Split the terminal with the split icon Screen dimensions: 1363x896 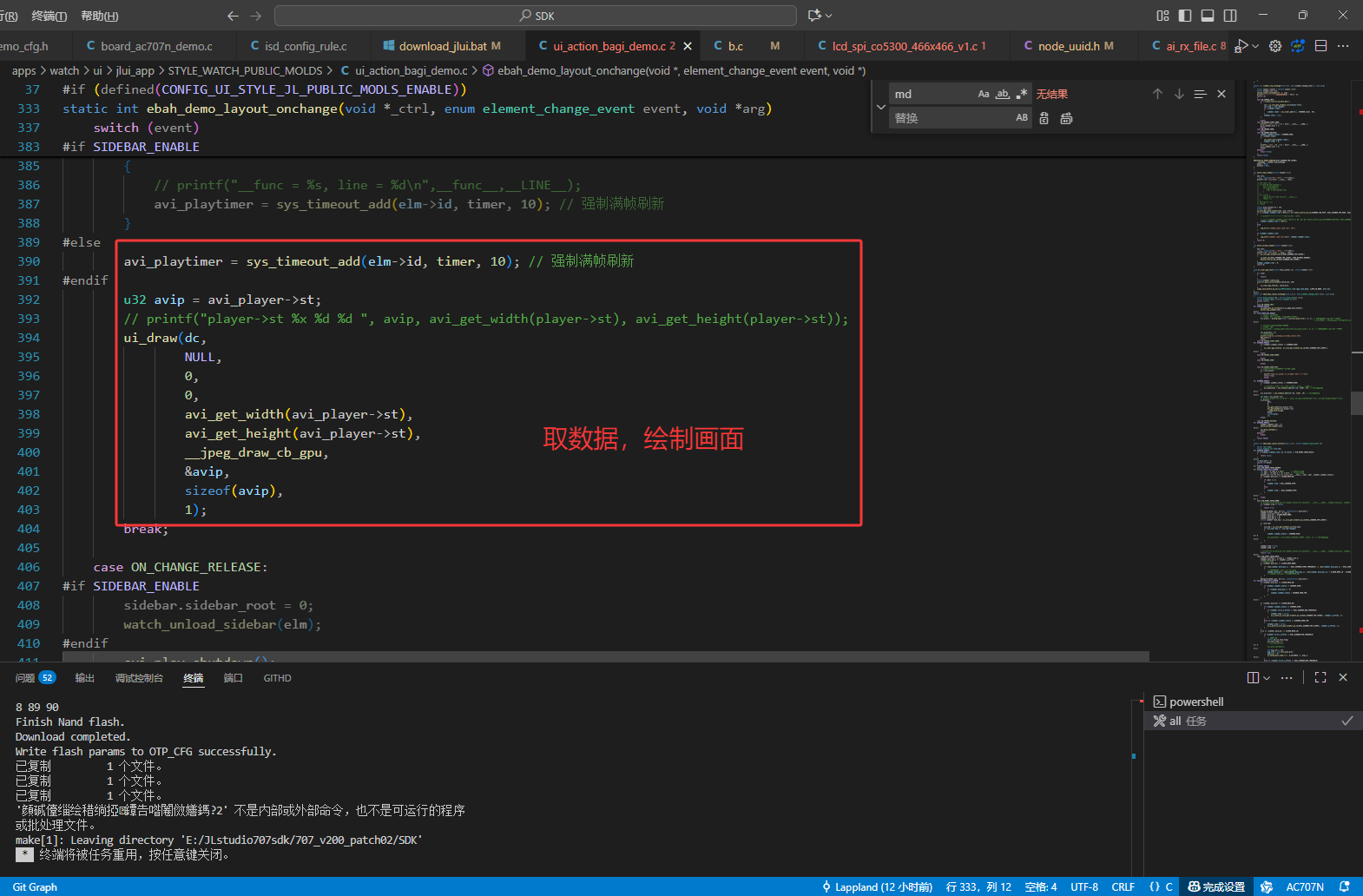(1253, 677)
